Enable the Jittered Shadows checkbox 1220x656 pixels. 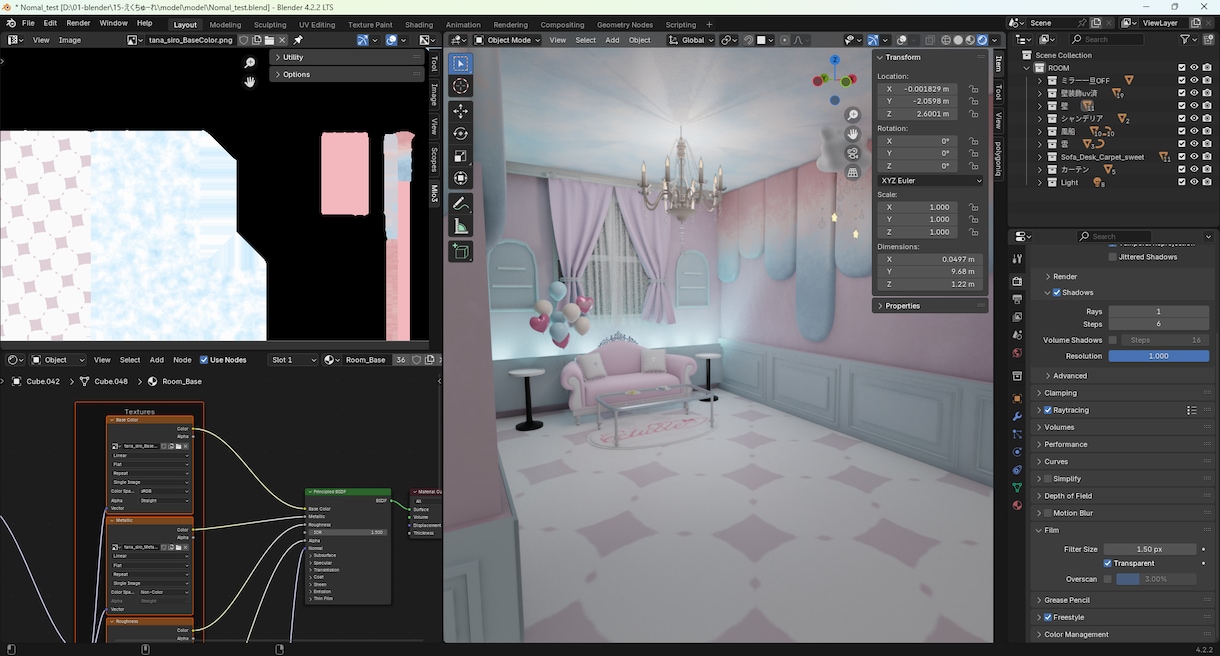pos(1113,257)
